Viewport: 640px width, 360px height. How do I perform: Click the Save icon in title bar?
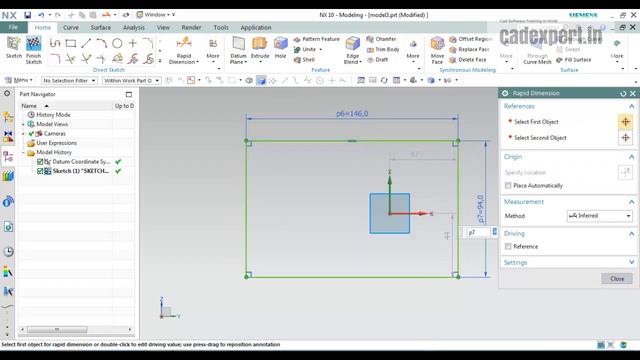click(x=27, y=15)
